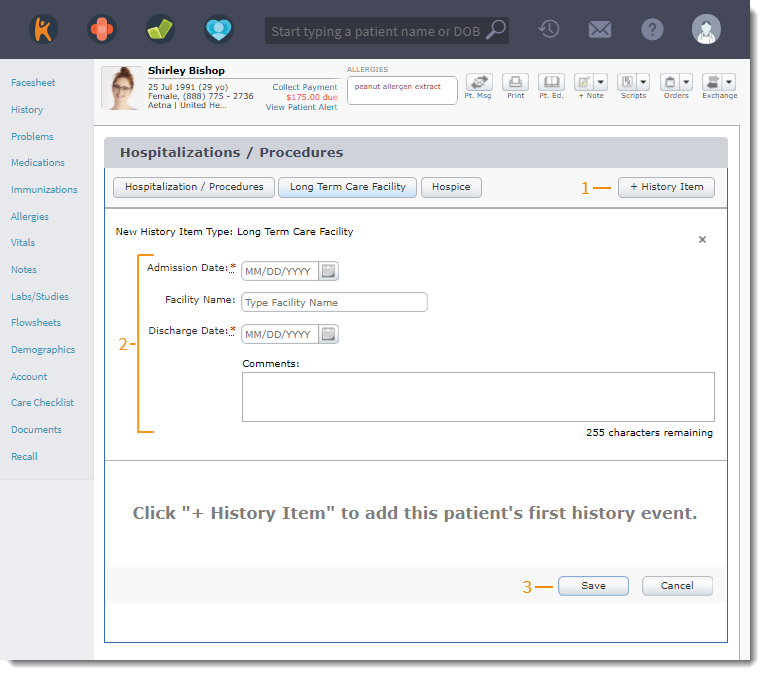Click the Print icon
The width and height of the screenshot is (765, 675).
515,82
